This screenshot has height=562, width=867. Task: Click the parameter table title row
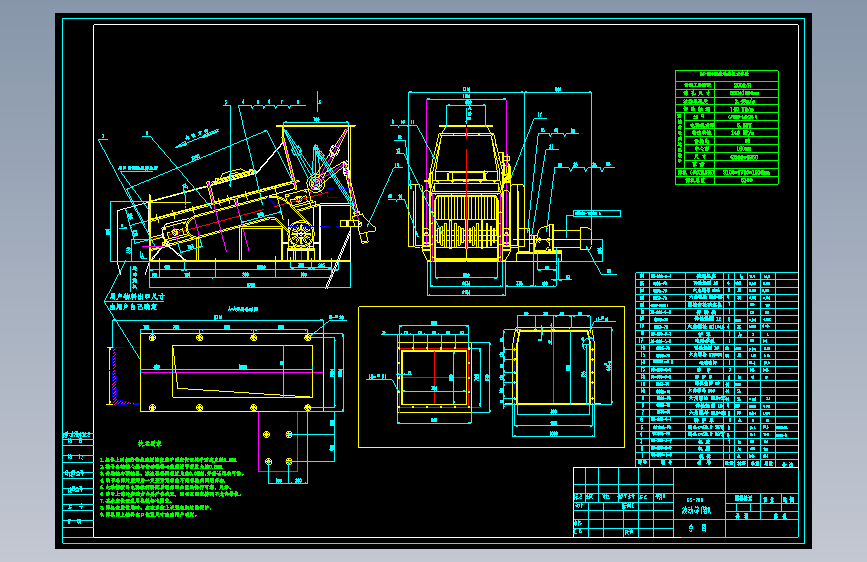click(727, 74)
